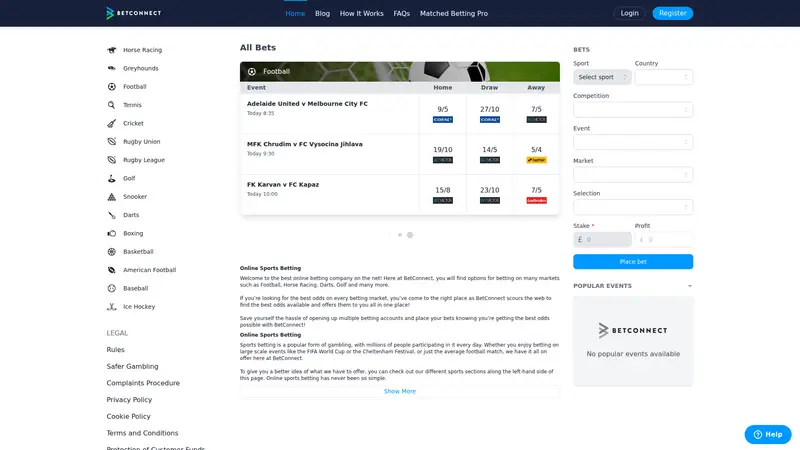
Task: Open FK Karvan v FC Kapaz event
Action: click(x=283, y=185)
